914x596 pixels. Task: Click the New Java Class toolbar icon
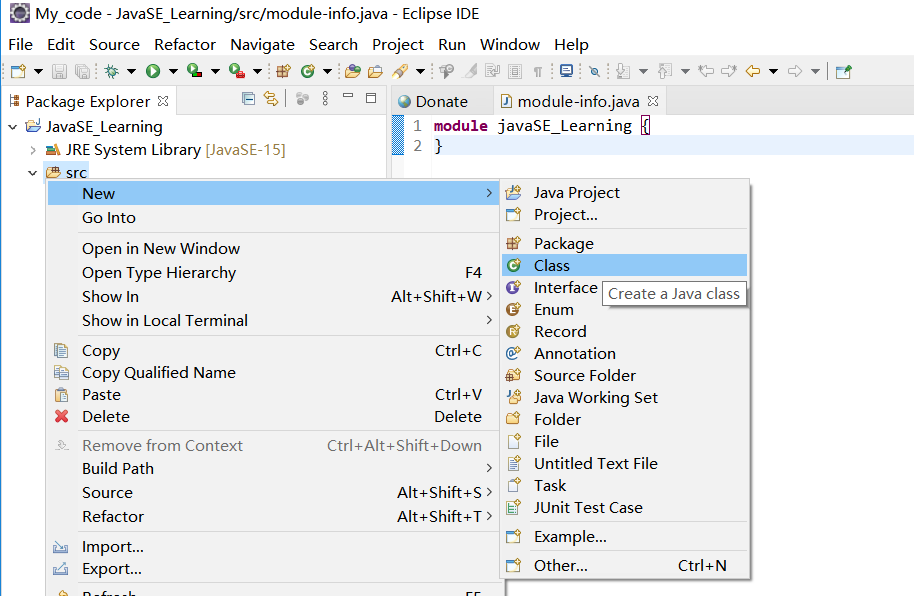click(x=308, y=71)
